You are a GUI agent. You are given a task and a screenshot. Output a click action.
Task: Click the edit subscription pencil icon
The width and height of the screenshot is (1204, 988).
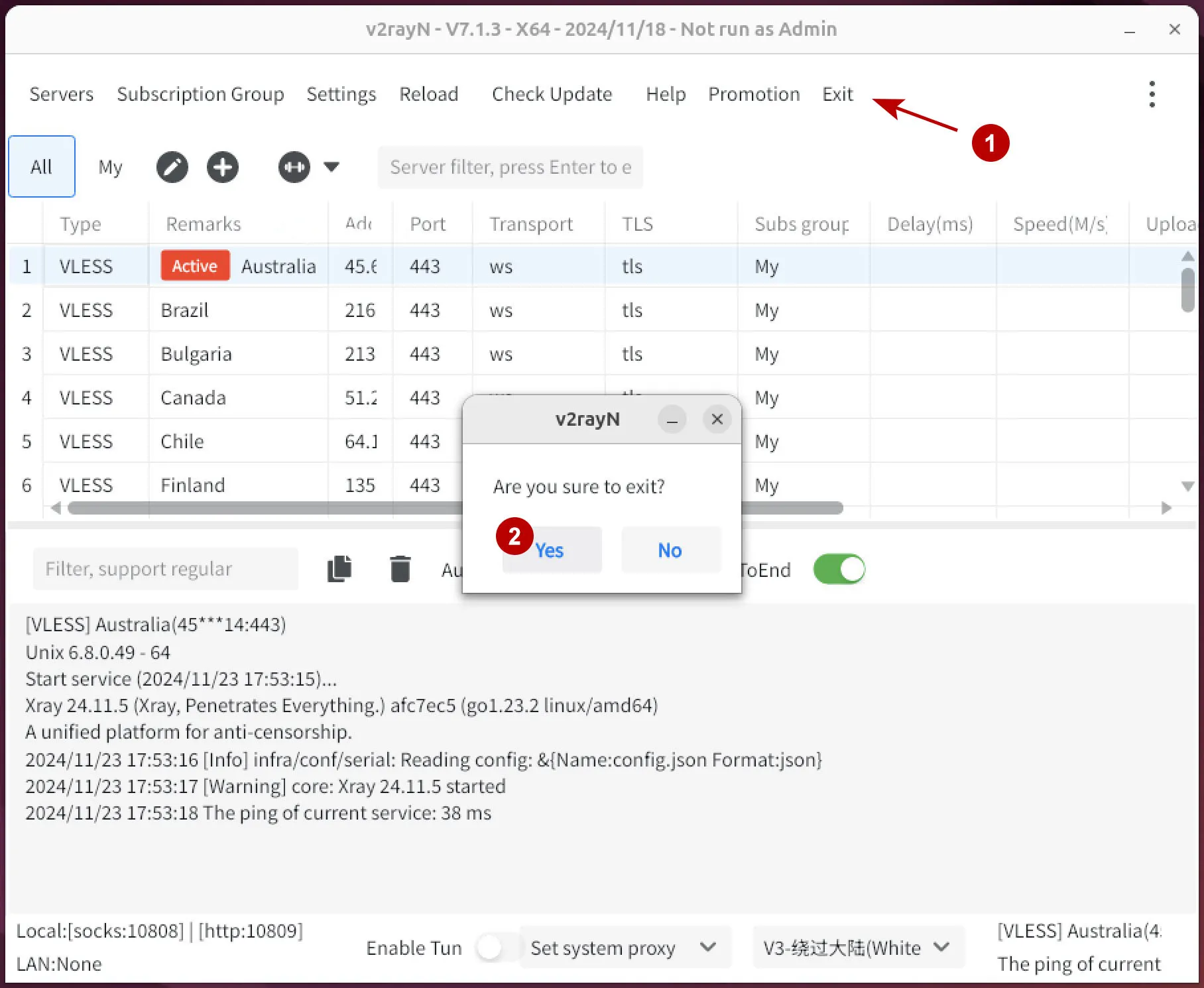(172, 167)
